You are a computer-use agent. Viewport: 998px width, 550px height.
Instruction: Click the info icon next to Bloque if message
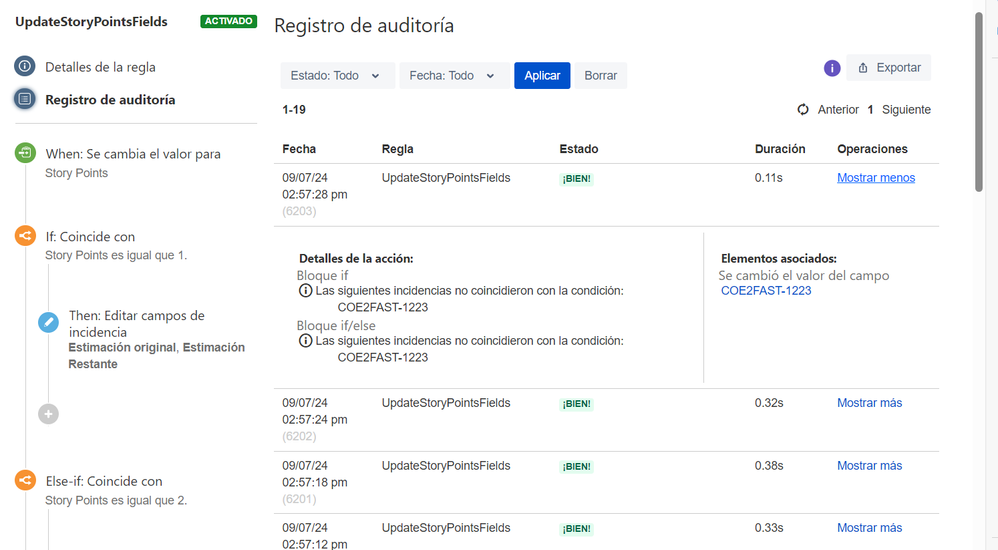point(306,291)
